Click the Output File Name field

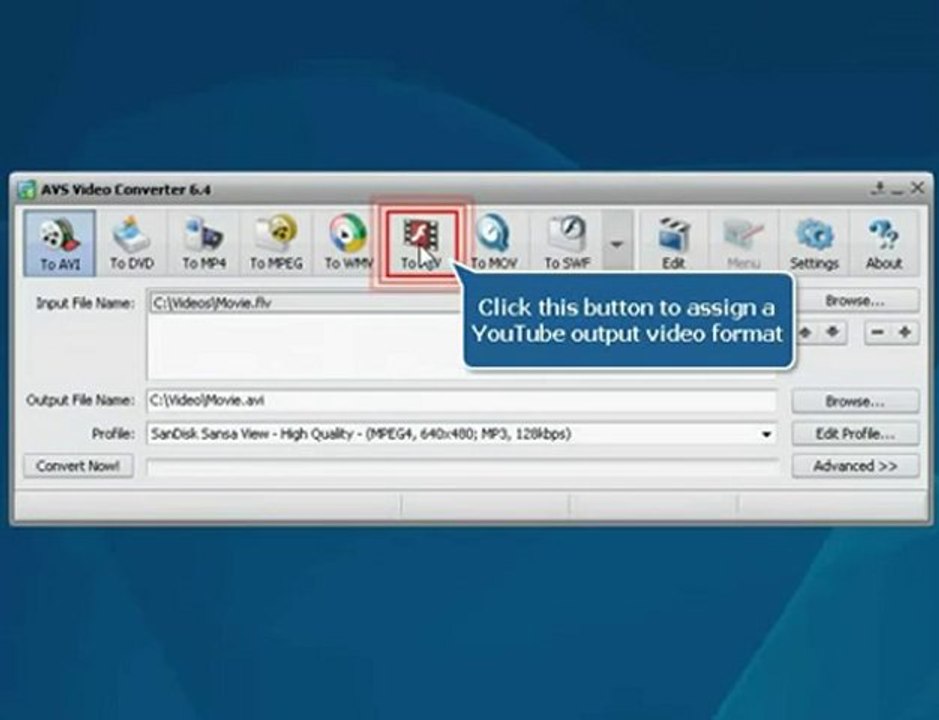[462, 400]
